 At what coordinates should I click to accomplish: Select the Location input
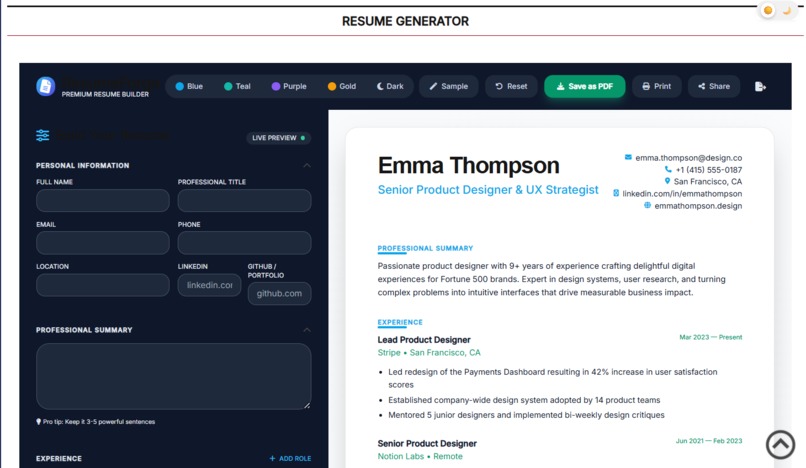point(103,285)
